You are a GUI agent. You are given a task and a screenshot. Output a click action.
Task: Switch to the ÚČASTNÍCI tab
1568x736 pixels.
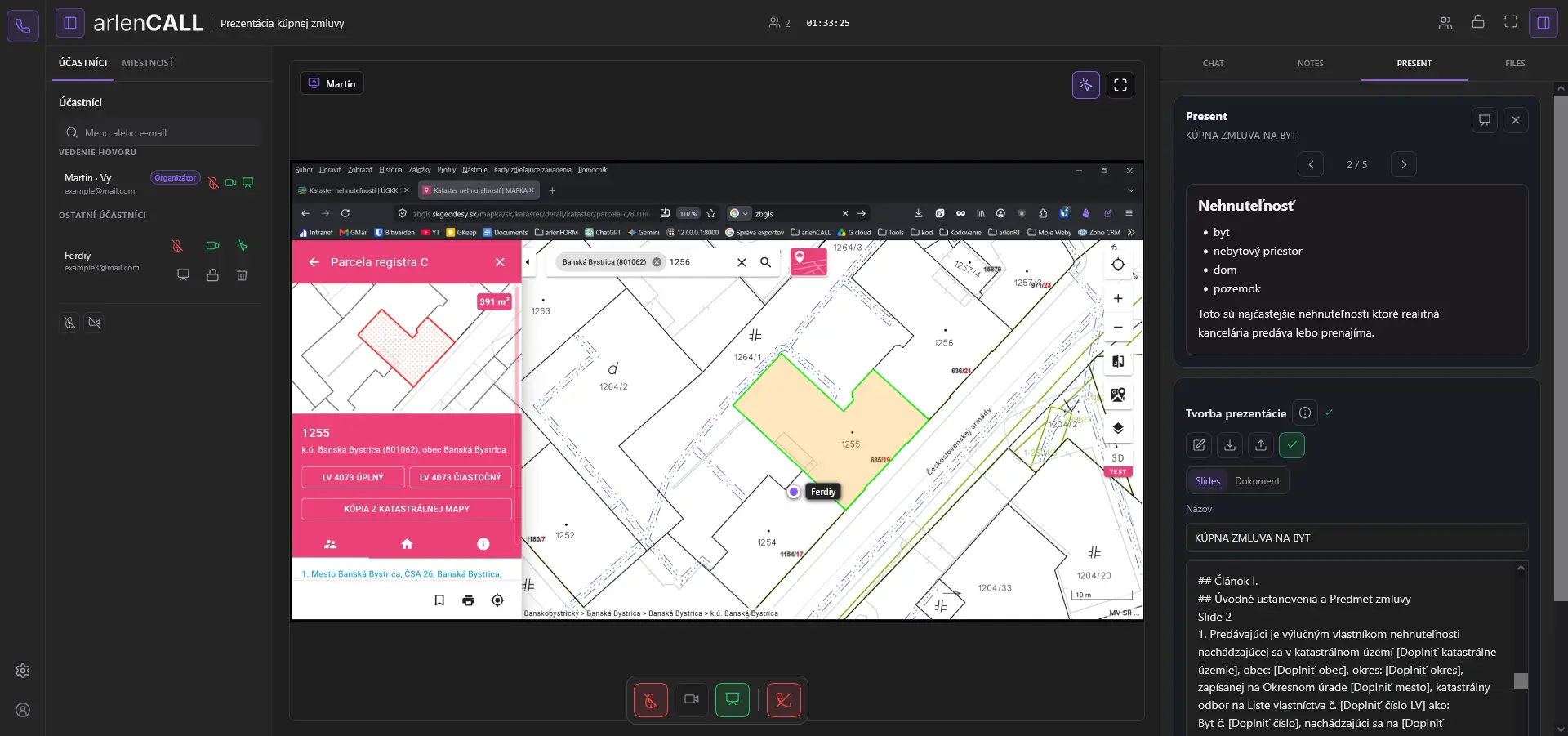[x=82, y=63]
